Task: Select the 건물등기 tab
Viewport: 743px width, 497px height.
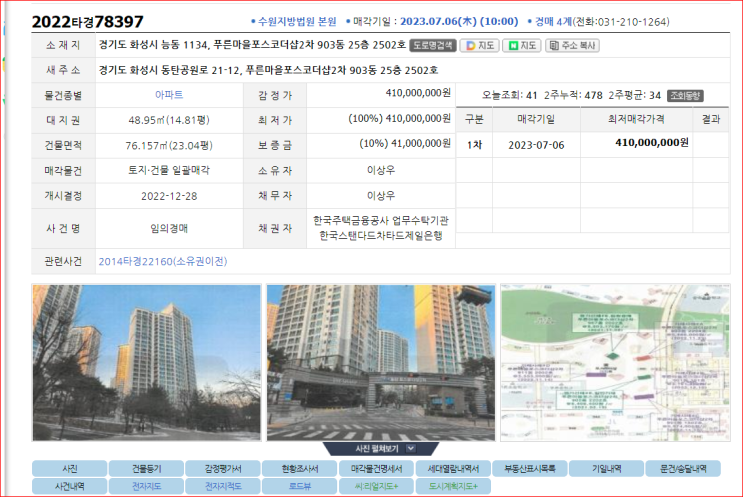Action: pyautogui.click(x=146, y=468)
